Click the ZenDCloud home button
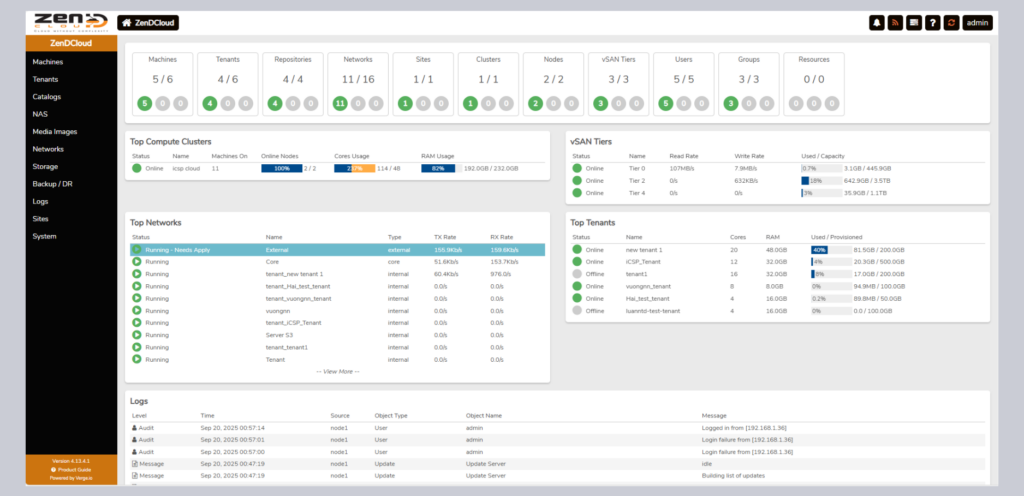Image resolution: width=1024 pixels, height=496 pixels. [x=148, y=22]
